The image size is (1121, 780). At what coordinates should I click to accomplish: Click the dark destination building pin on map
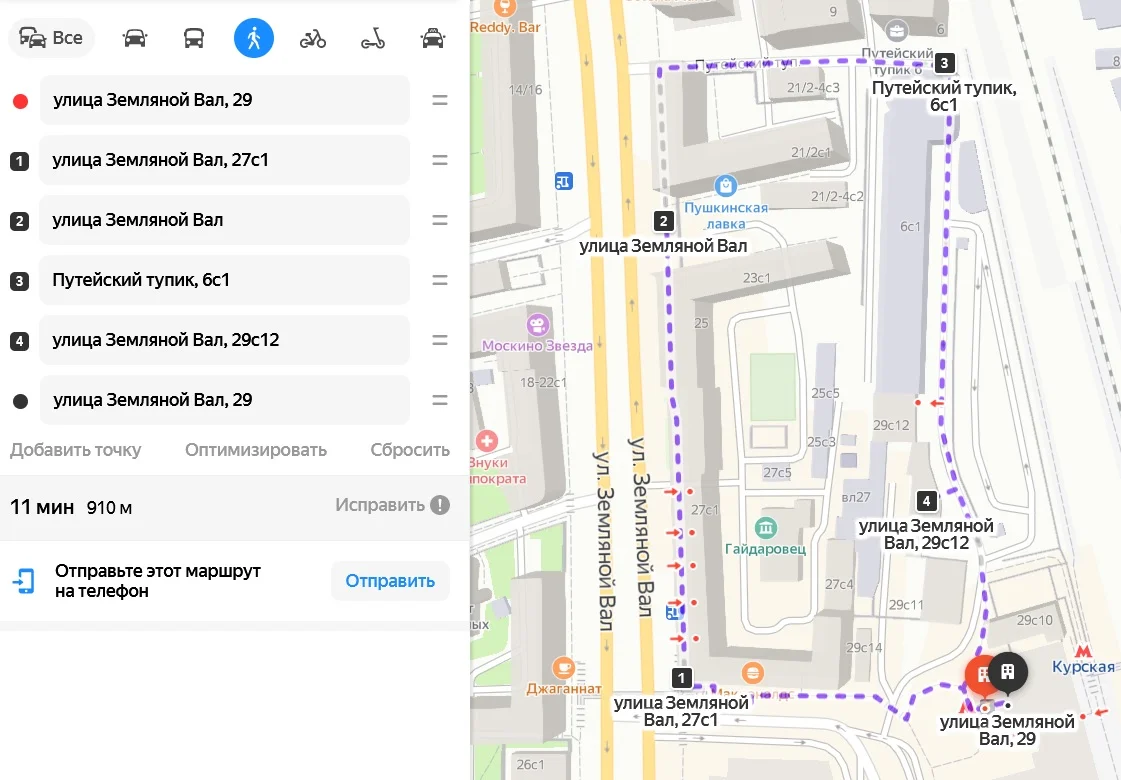click(x=1008, y=671)
